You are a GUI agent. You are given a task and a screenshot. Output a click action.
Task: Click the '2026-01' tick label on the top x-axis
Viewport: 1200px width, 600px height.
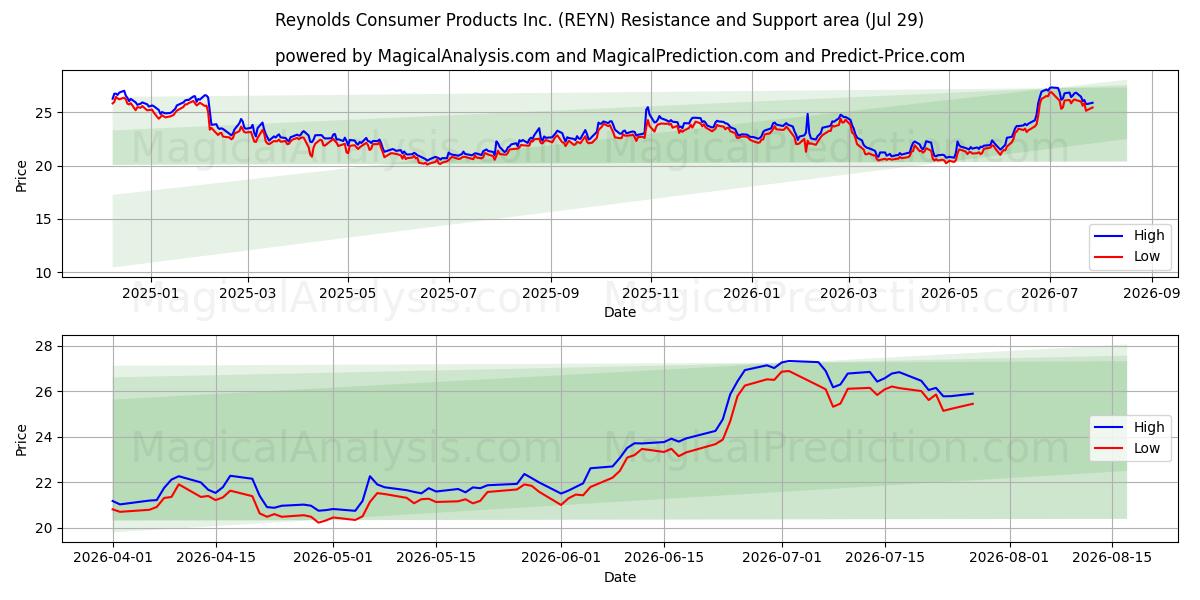click(751, 294)
